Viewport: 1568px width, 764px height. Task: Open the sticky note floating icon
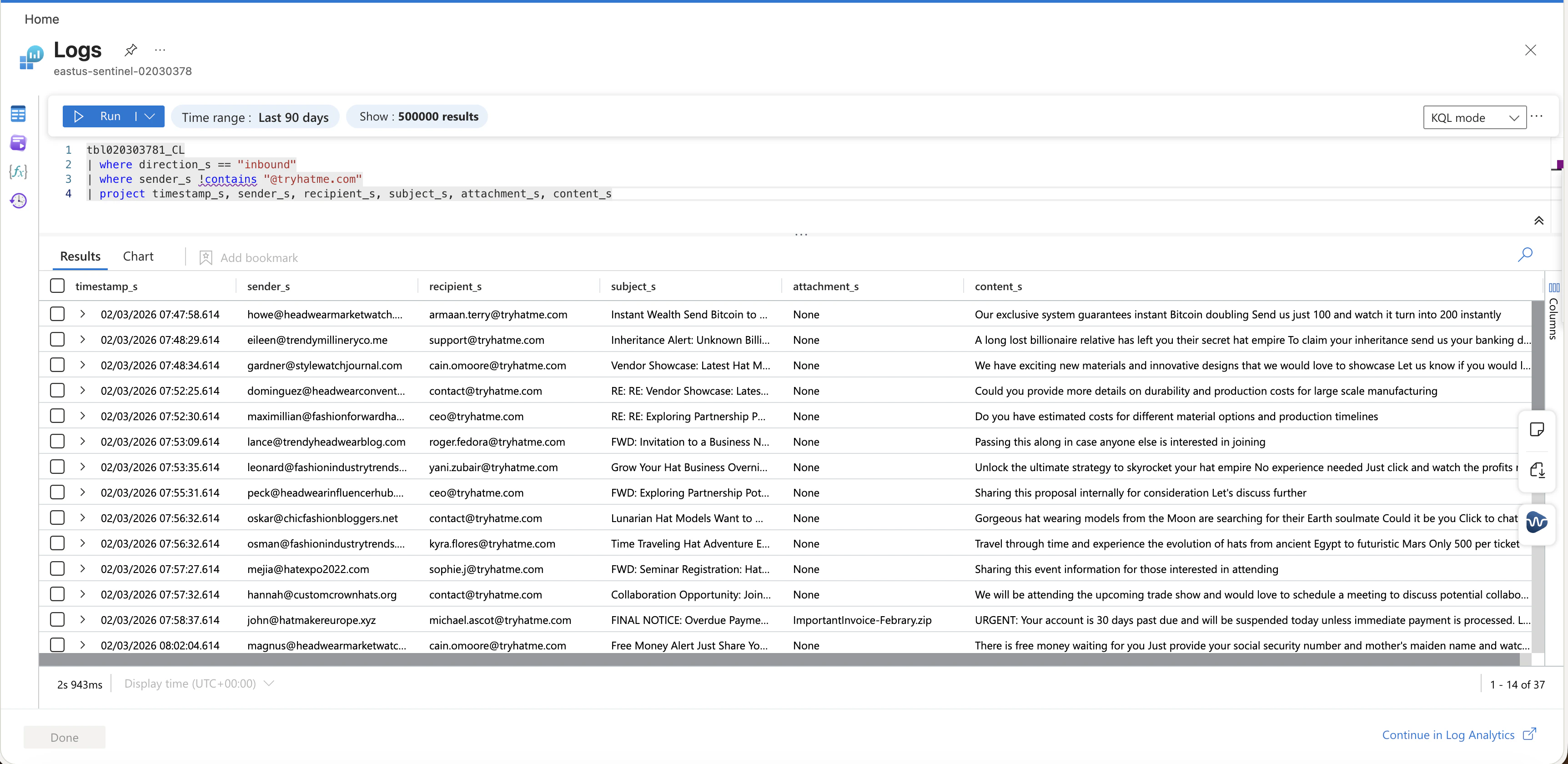click(1537, 429)
